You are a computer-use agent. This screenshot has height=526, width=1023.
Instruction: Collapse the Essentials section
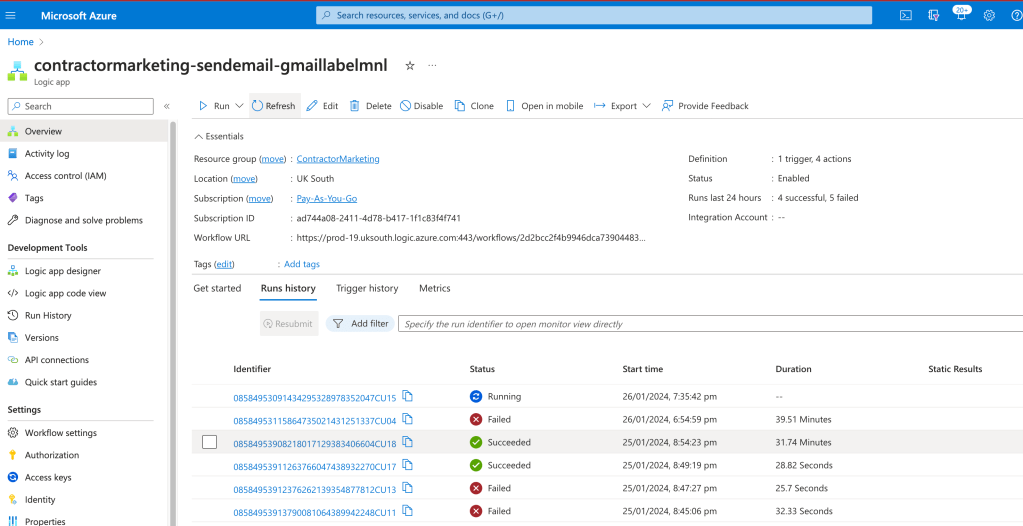(x=219, y=136)
